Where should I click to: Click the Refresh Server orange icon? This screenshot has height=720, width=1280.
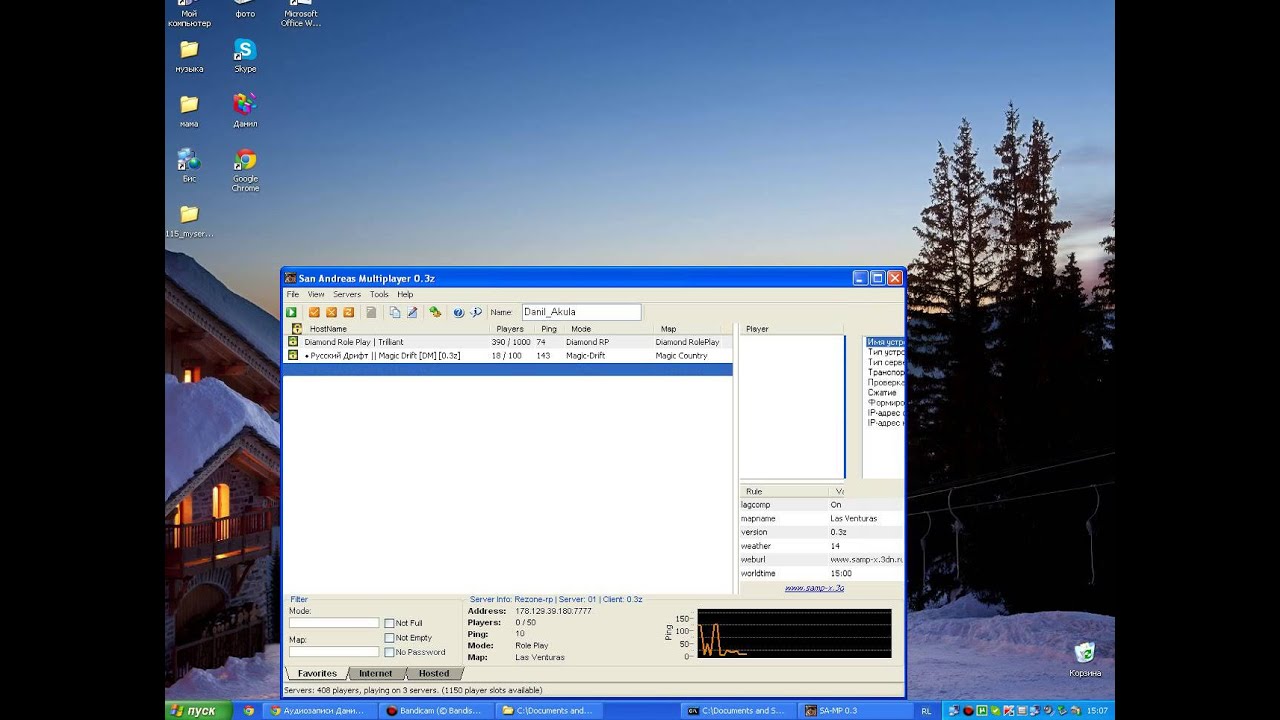(x=348, y=312)
